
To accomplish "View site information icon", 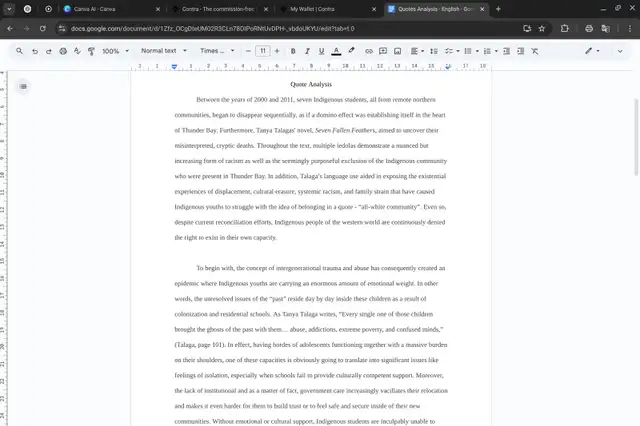I will click(x=62, y=29).
